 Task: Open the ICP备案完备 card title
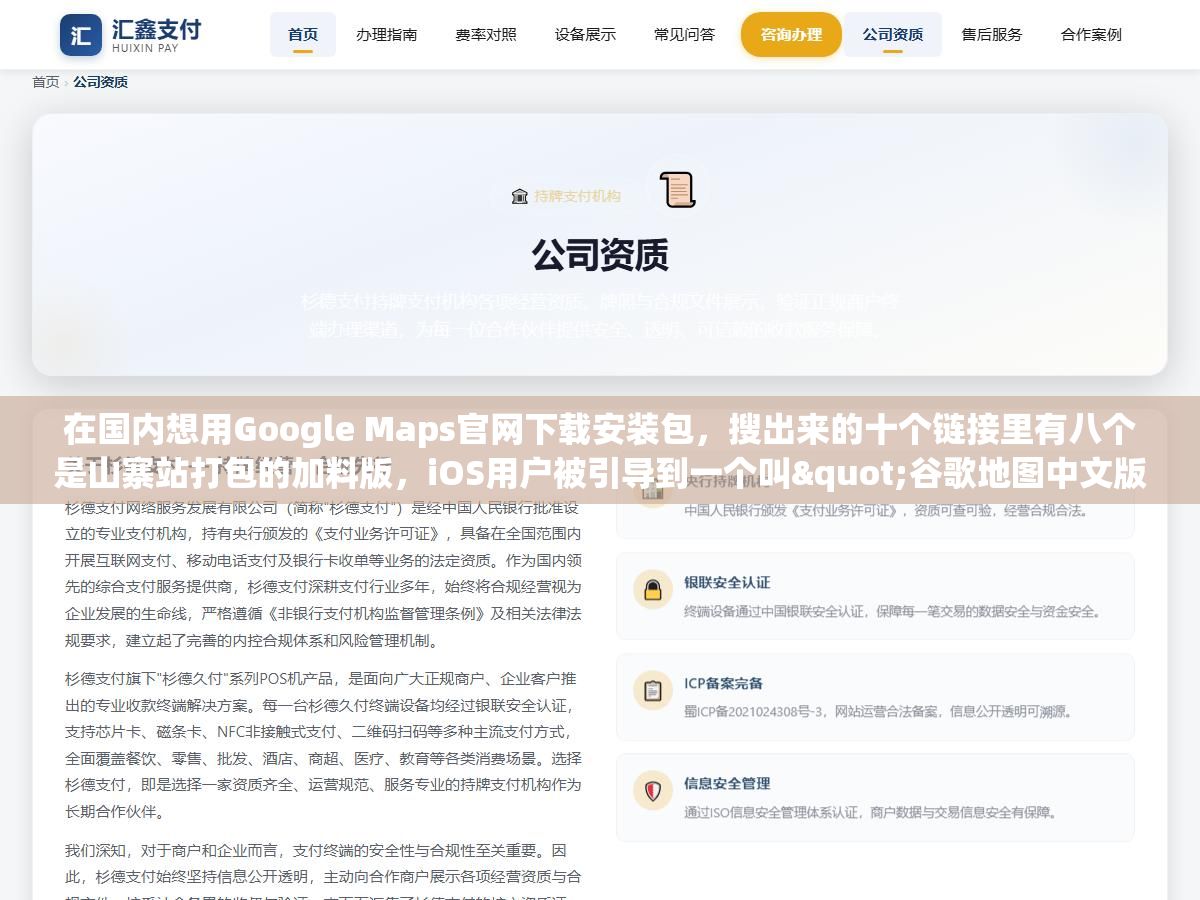pos(724,683)
